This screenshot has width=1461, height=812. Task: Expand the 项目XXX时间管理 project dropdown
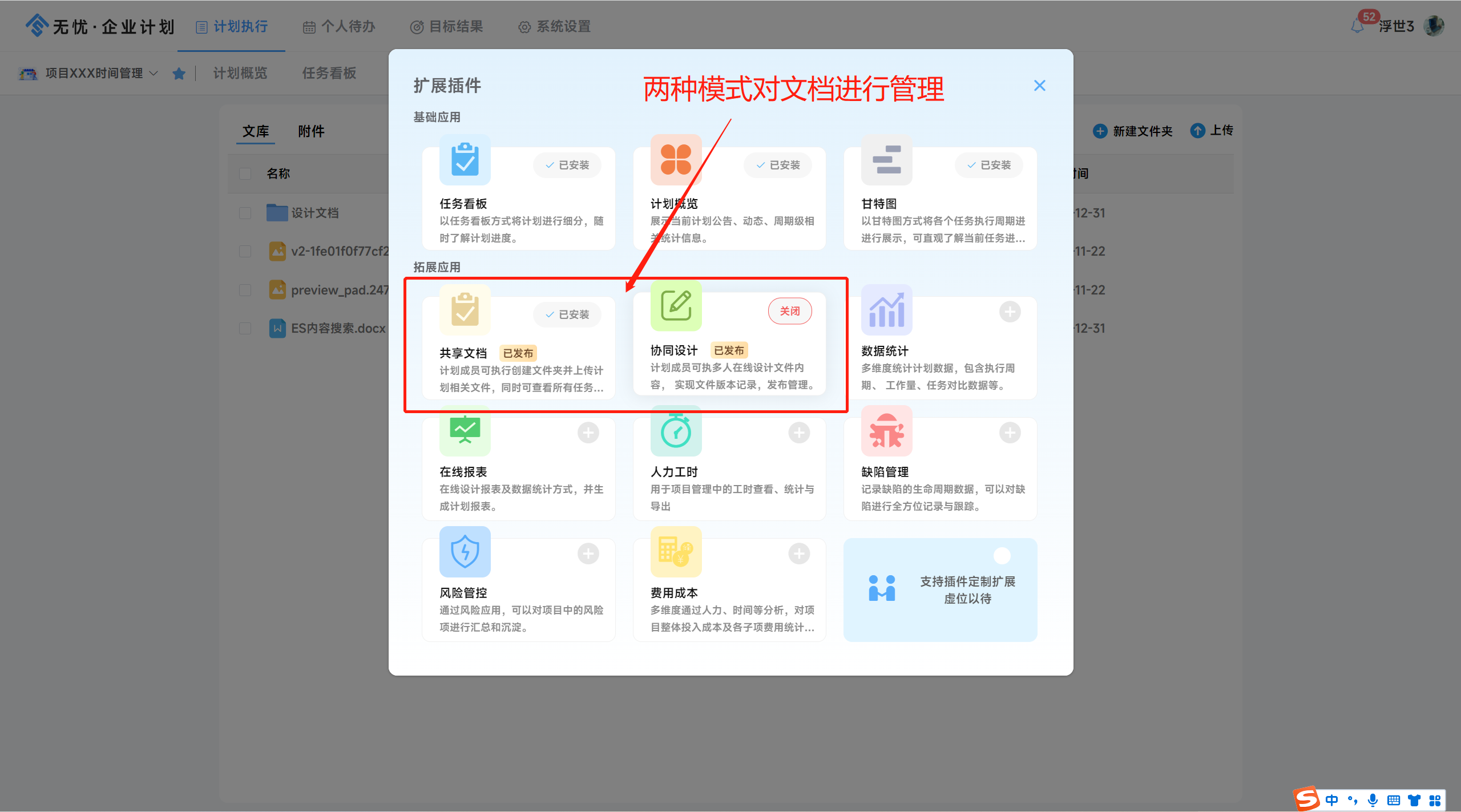(154, 73)
